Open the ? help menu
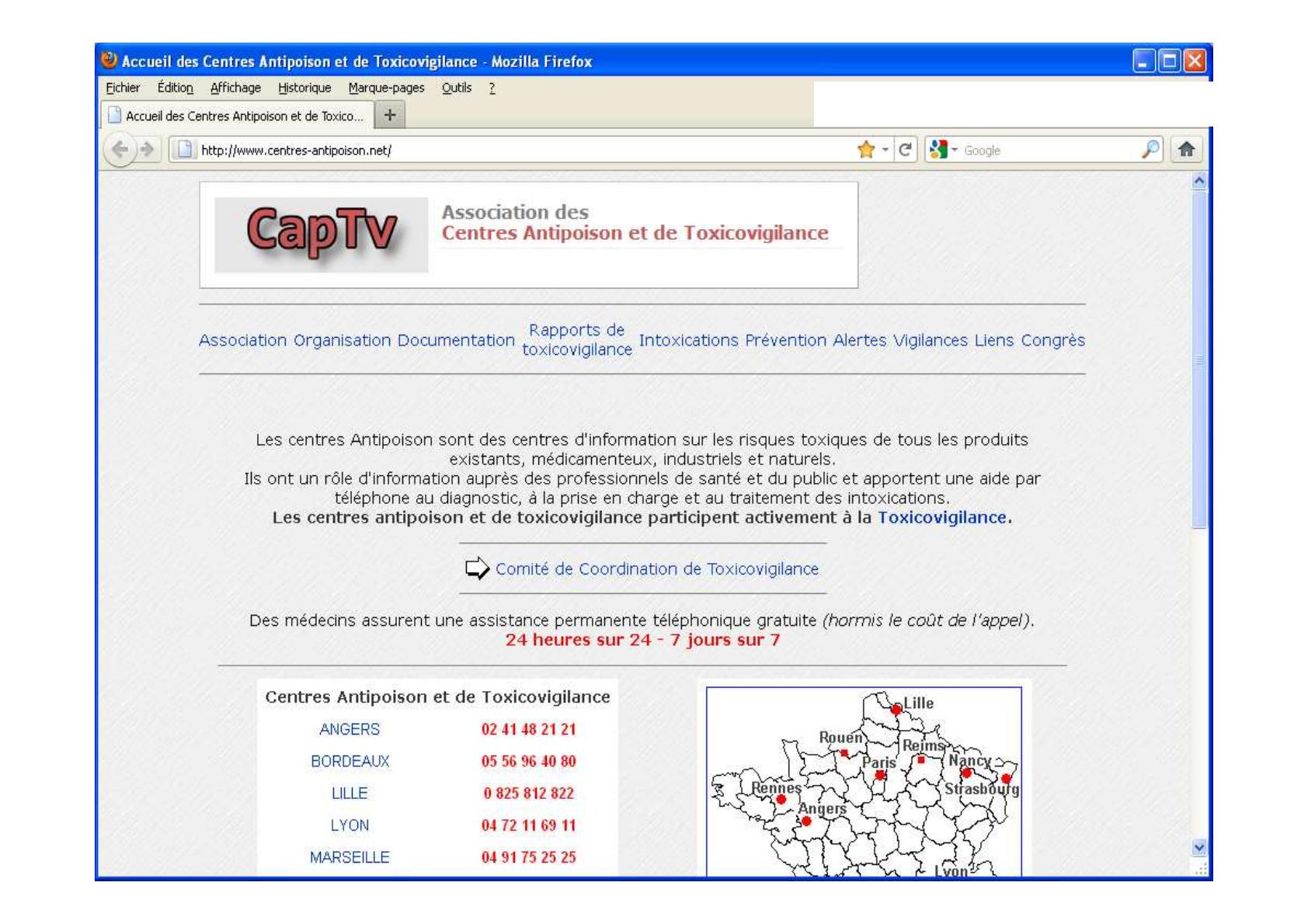The width and height of the screenshot is (1308, 924). [492, 88]
